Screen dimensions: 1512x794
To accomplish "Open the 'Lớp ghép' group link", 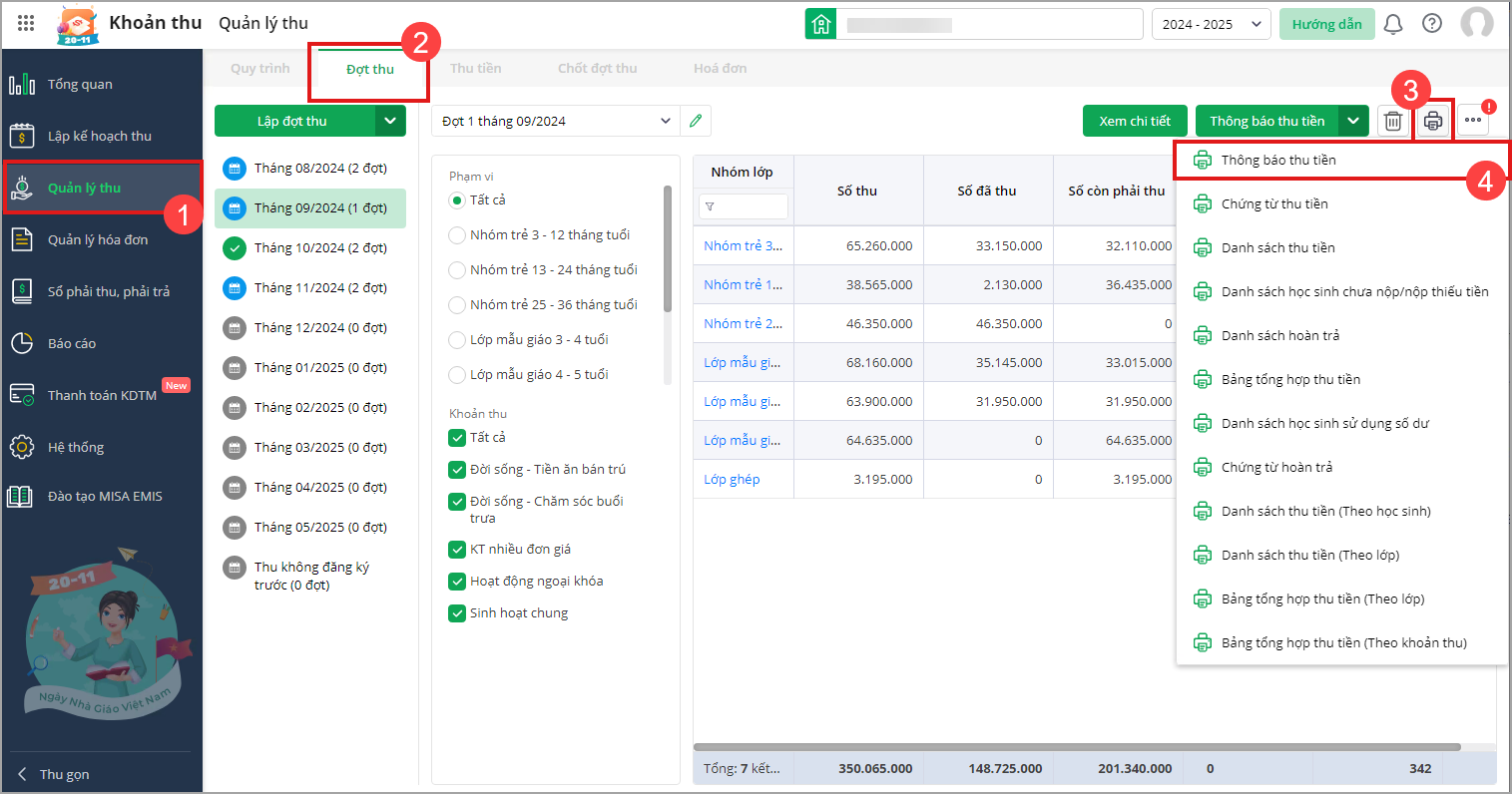I will point(732,480).
